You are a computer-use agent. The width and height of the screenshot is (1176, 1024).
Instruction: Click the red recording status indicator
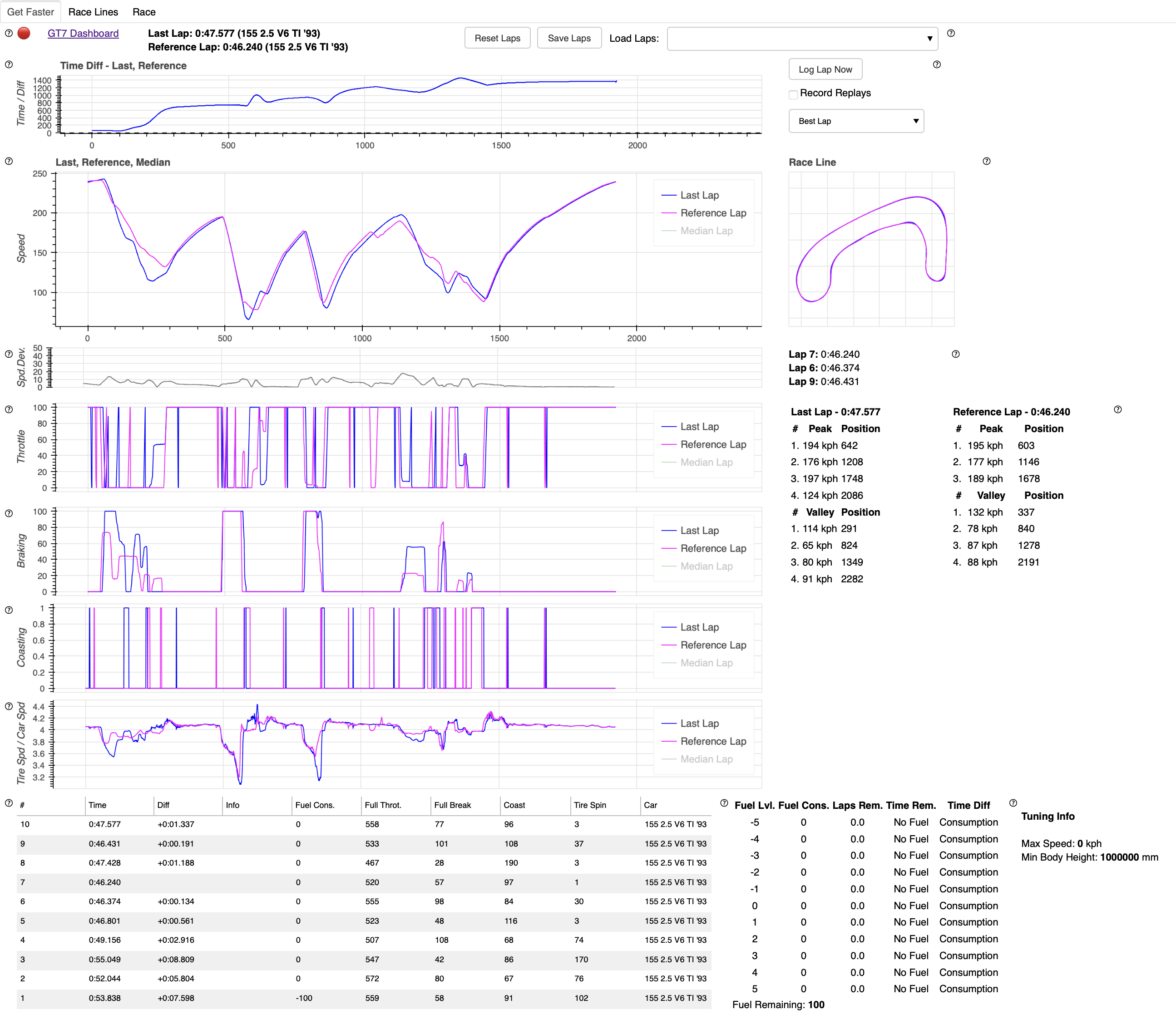24,33
